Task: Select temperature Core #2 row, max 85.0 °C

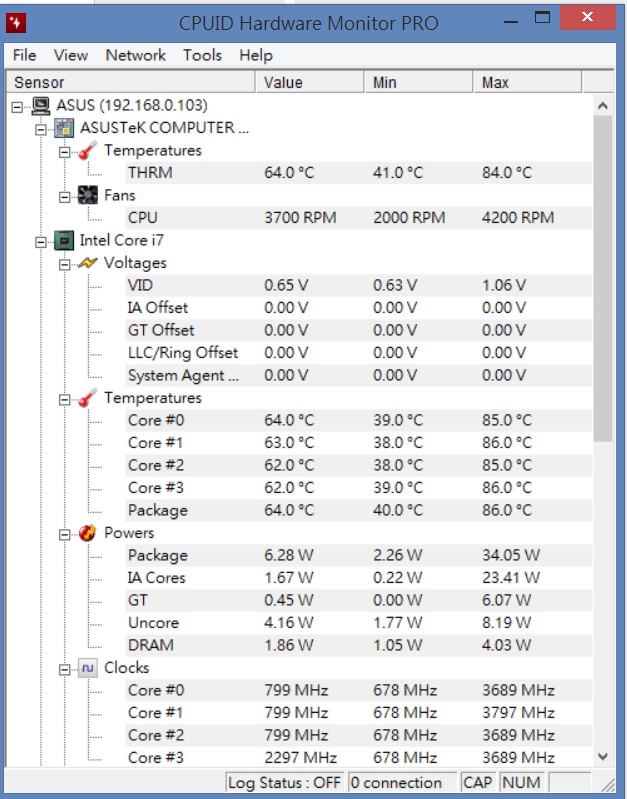Action: 359,465
